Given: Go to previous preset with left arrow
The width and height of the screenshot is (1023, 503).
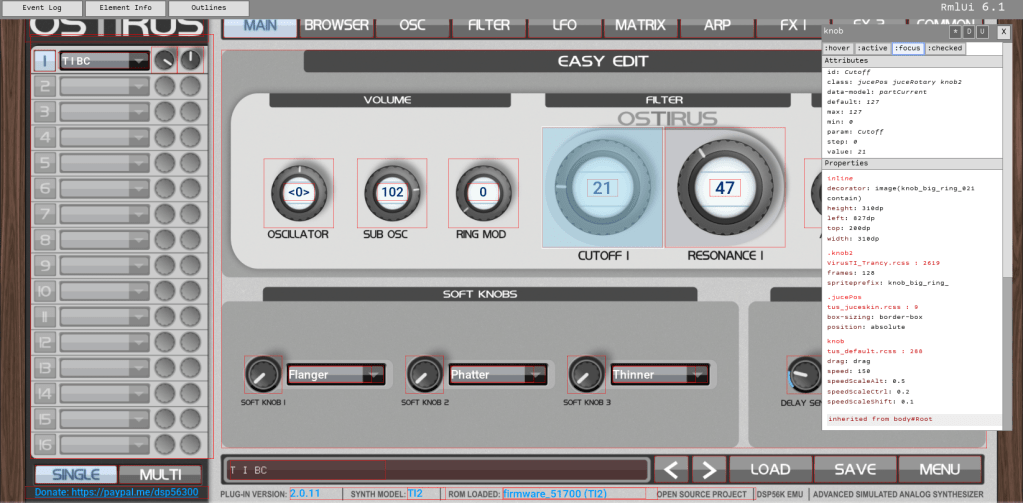Looking at the screenshot, I should pyautogui.click(x=673, y=469).
